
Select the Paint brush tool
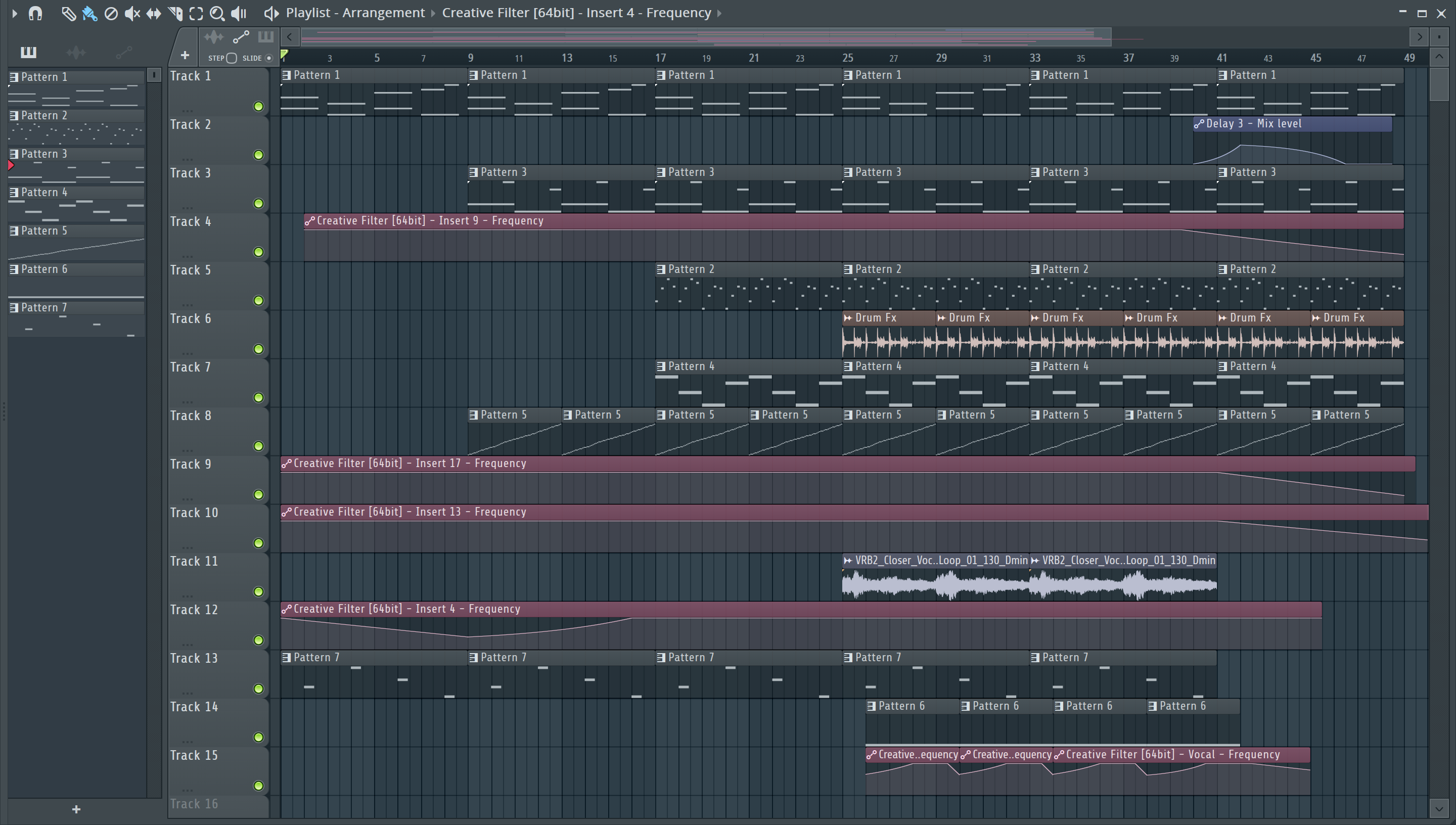click(89, 13)
